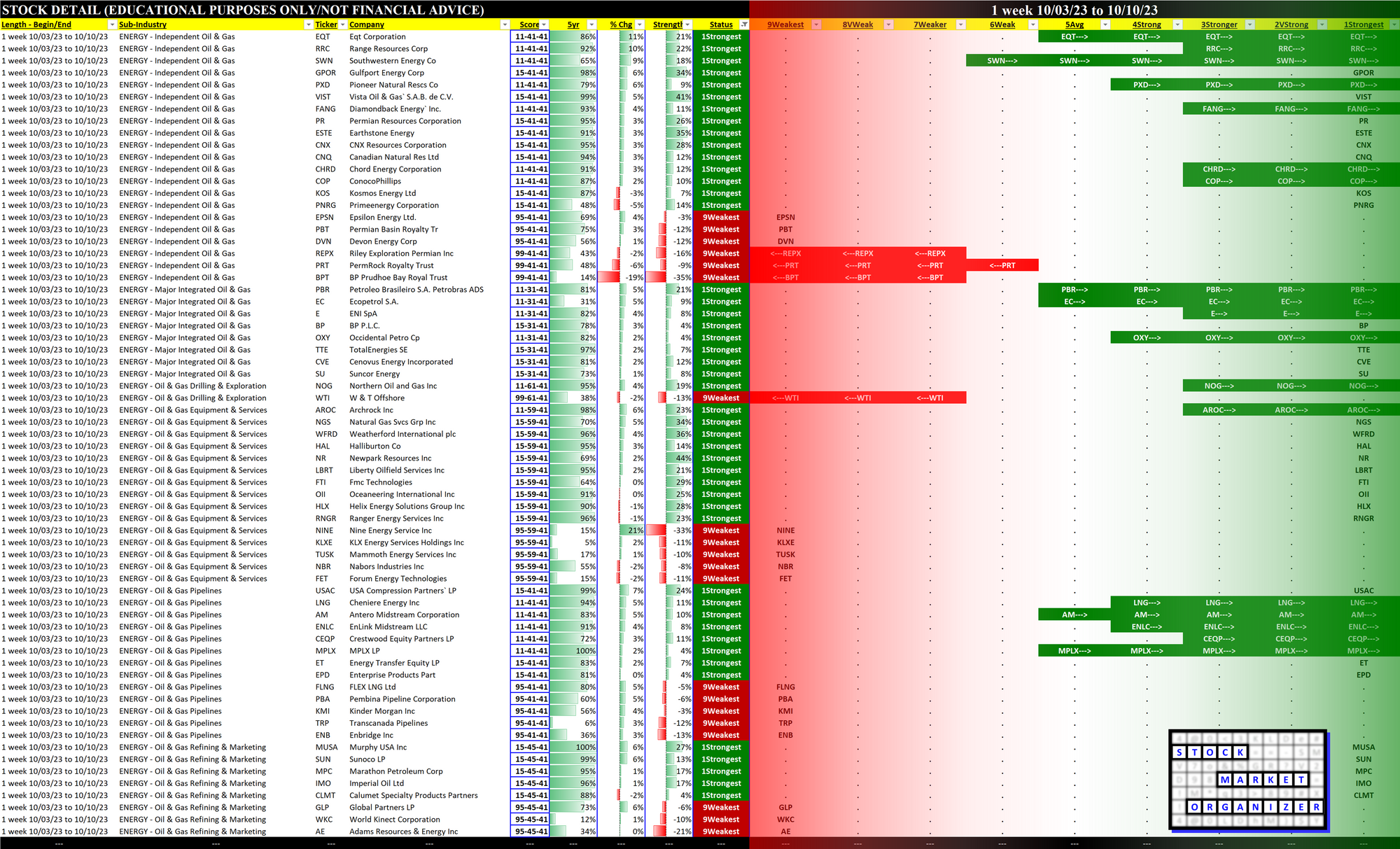Click Murphy USA Inc company name
Viewport: 1400px width, 849px height.
click(x=378, y=748)
